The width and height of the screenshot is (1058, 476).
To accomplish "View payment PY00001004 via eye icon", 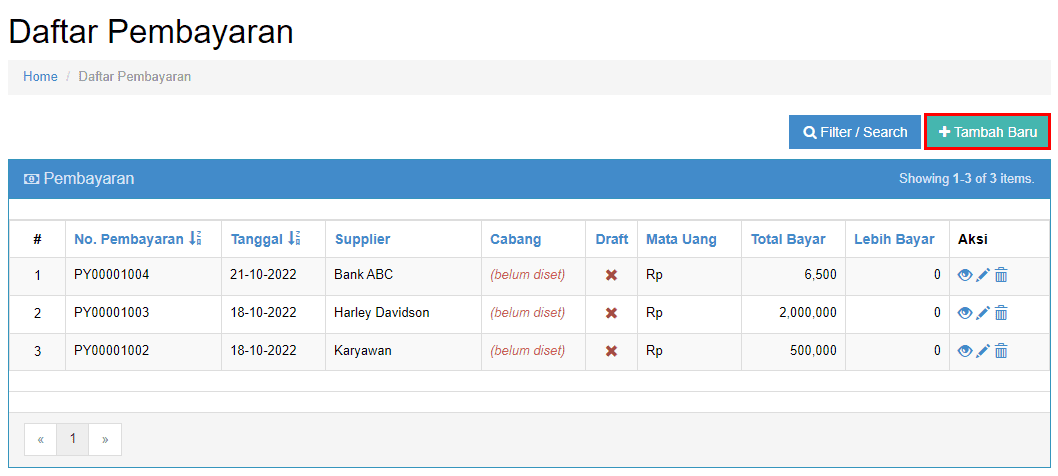I will pos(965,275).
